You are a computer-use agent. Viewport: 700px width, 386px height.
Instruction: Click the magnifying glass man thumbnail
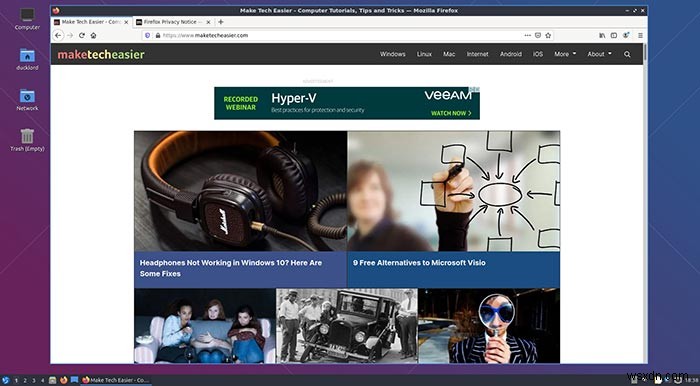tap(489, 326)
